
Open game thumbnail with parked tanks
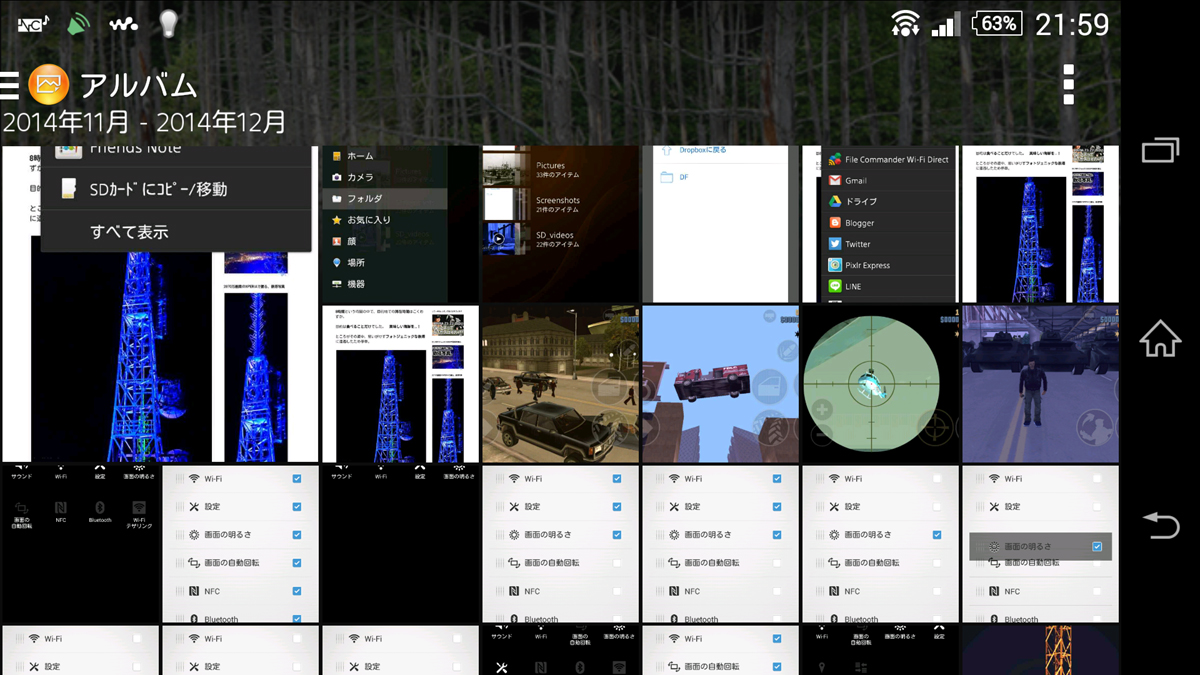point(1040,384)
